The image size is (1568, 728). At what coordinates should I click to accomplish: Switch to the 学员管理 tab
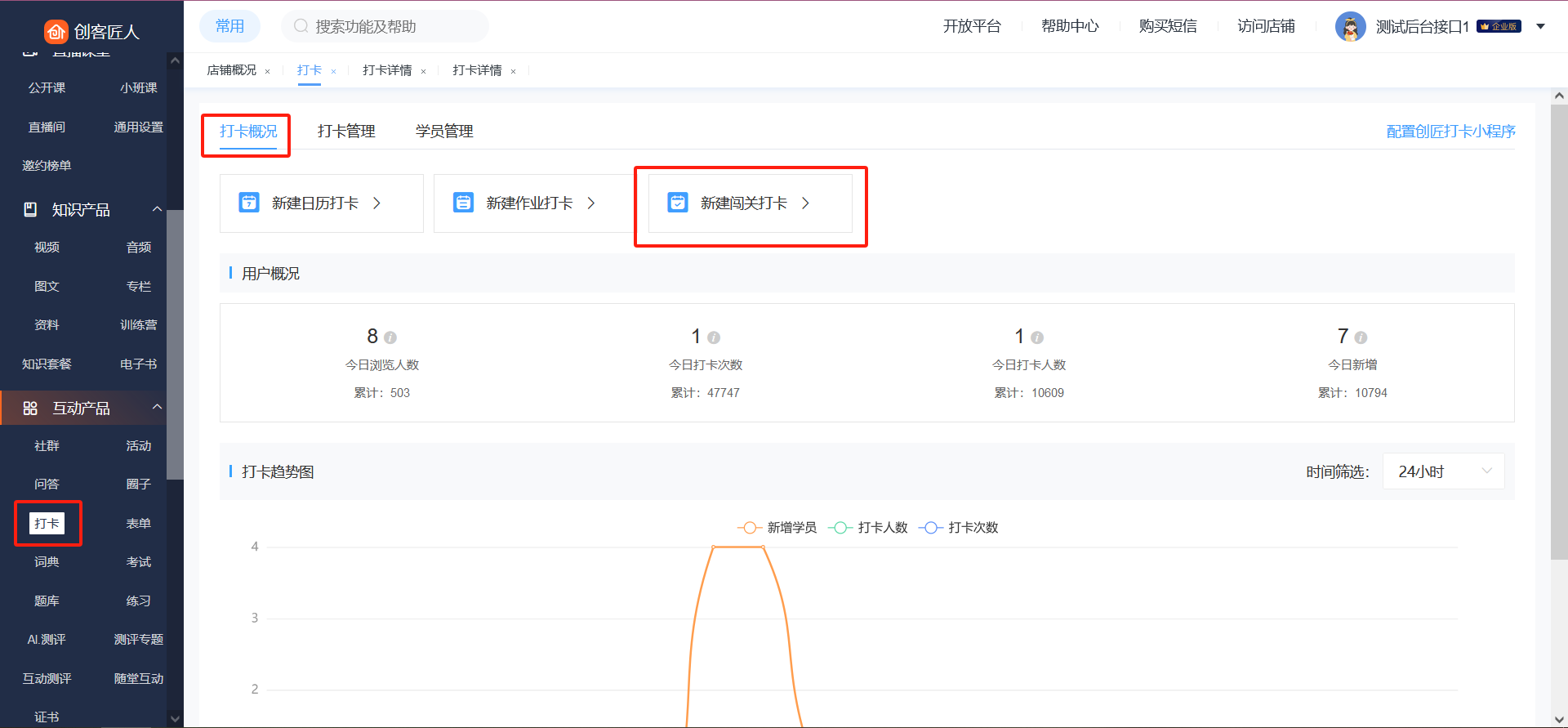point(444,132)
